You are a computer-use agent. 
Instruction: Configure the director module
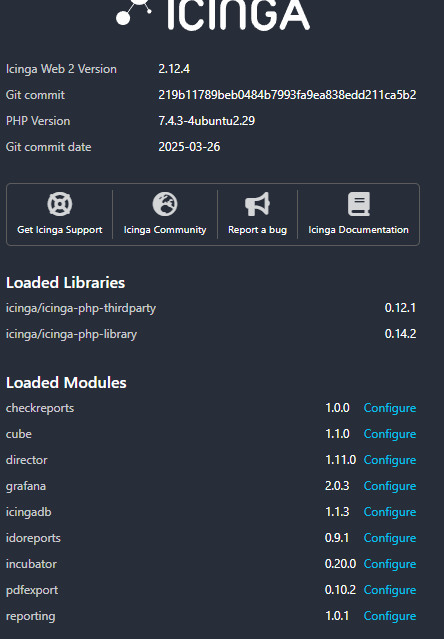390,460
